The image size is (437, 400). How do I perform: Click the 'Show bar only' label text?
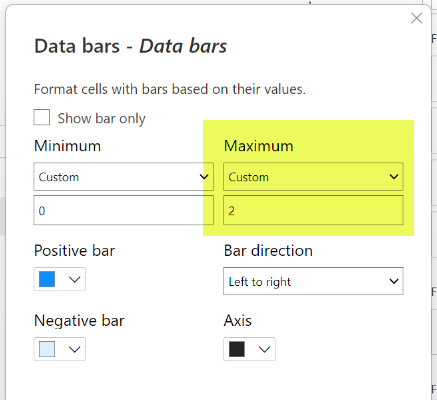click(101, 118)
